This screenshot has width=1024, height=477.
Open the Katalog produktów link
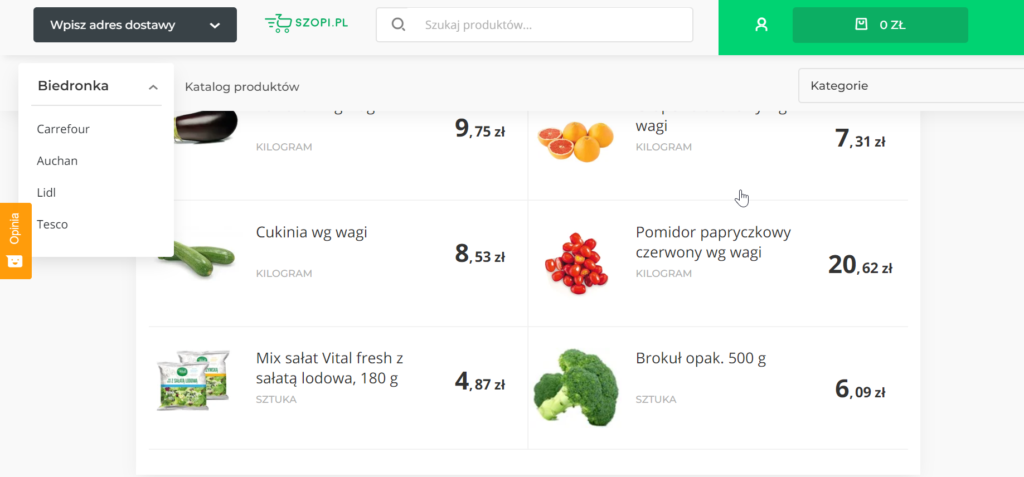click(x=242, y=86)
